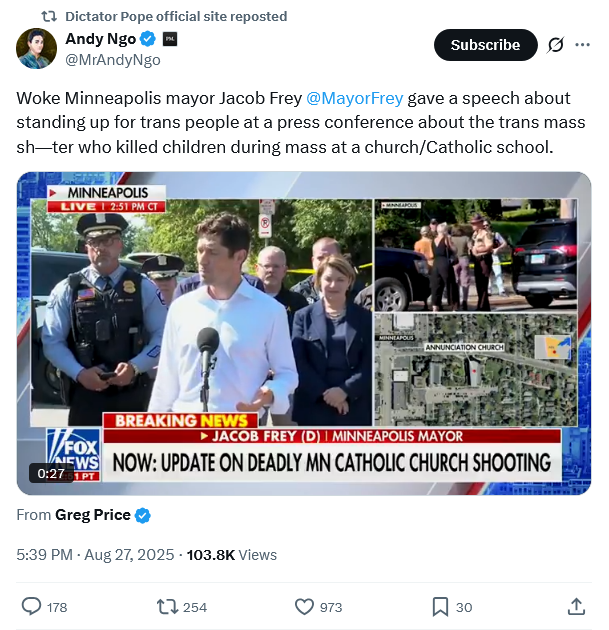
Task: Click the Grok icon beside Subscribe
Action: (555, 45)
